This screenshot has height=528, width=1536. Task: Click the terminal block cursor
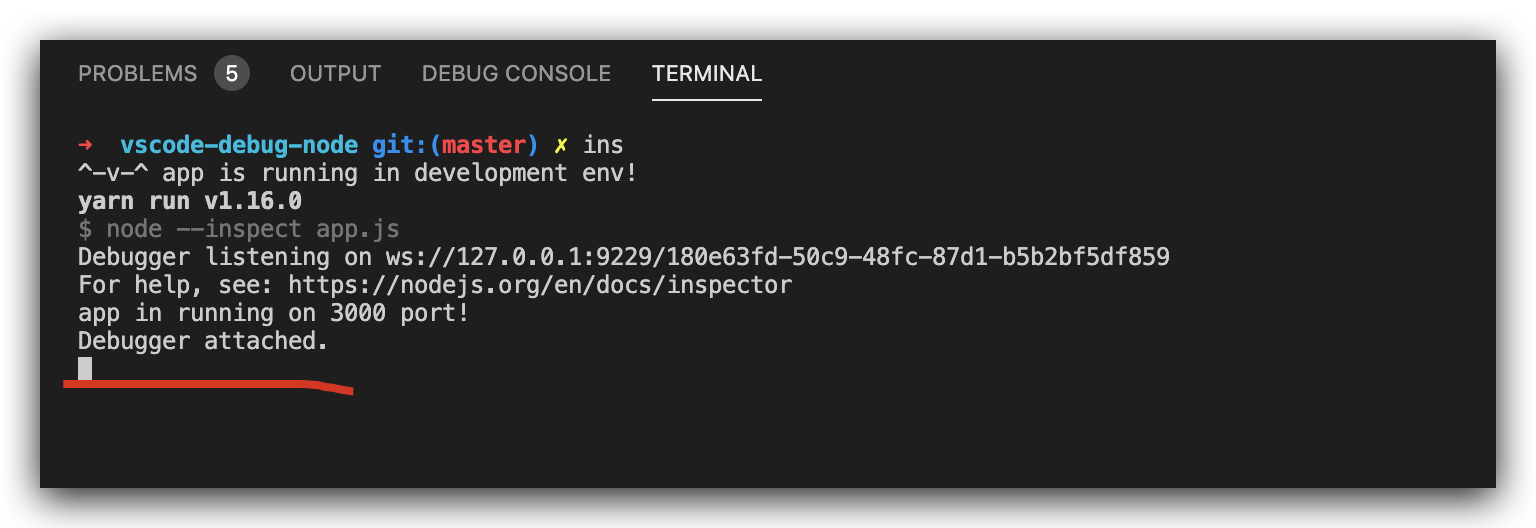click(85, 369)
